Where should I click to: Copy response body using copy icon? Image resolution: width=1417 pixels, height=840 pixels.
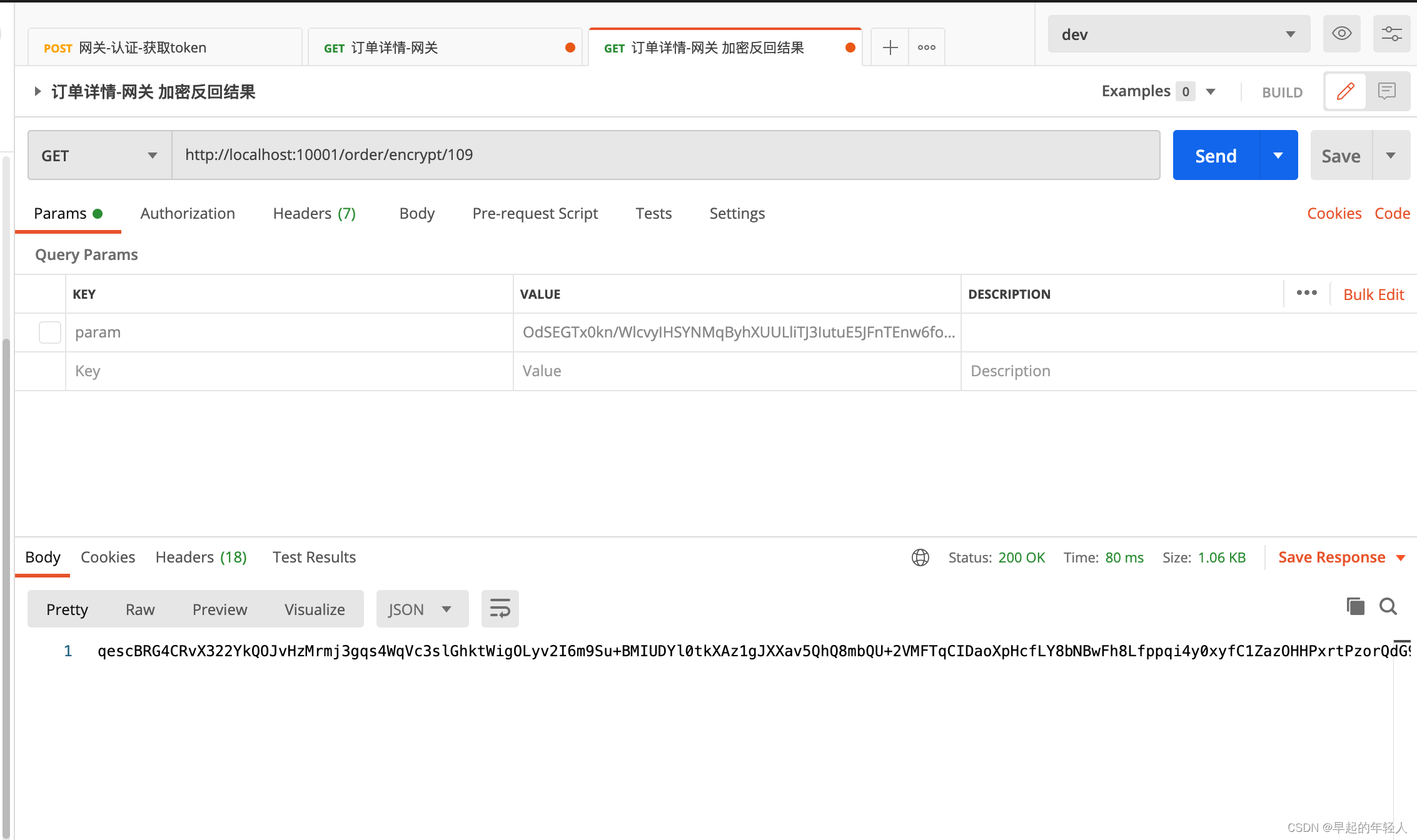coord(1355,606)
